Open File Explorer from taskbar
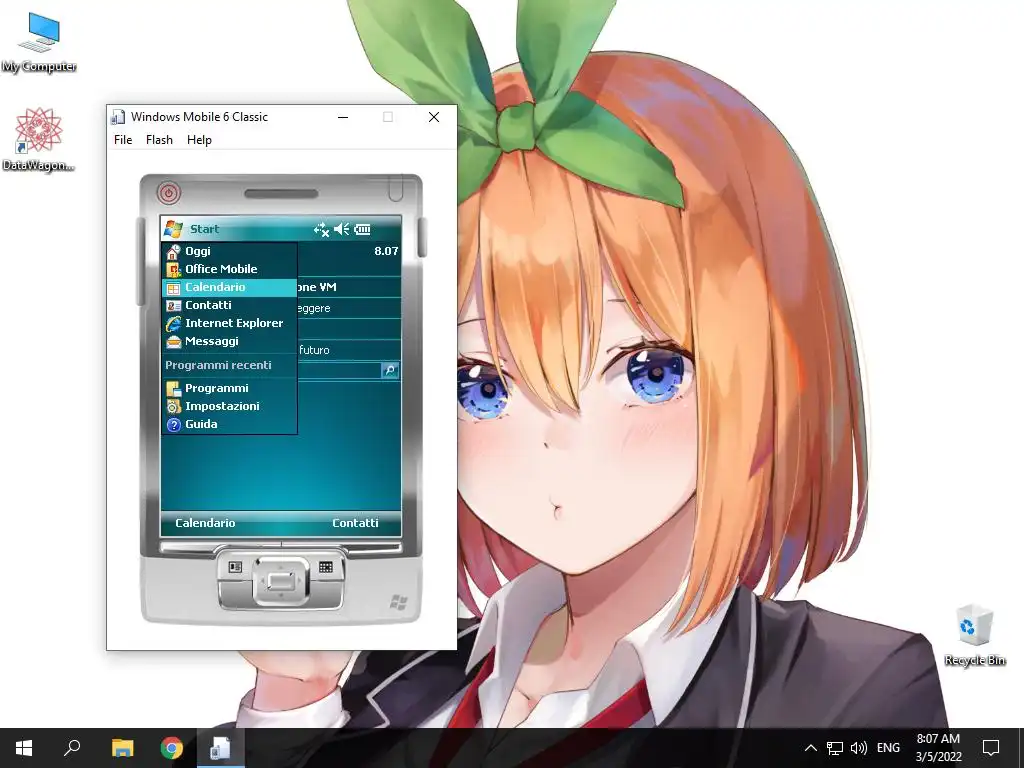Image resolution: width=1024 pixels, height=768 pixels. 122,748
